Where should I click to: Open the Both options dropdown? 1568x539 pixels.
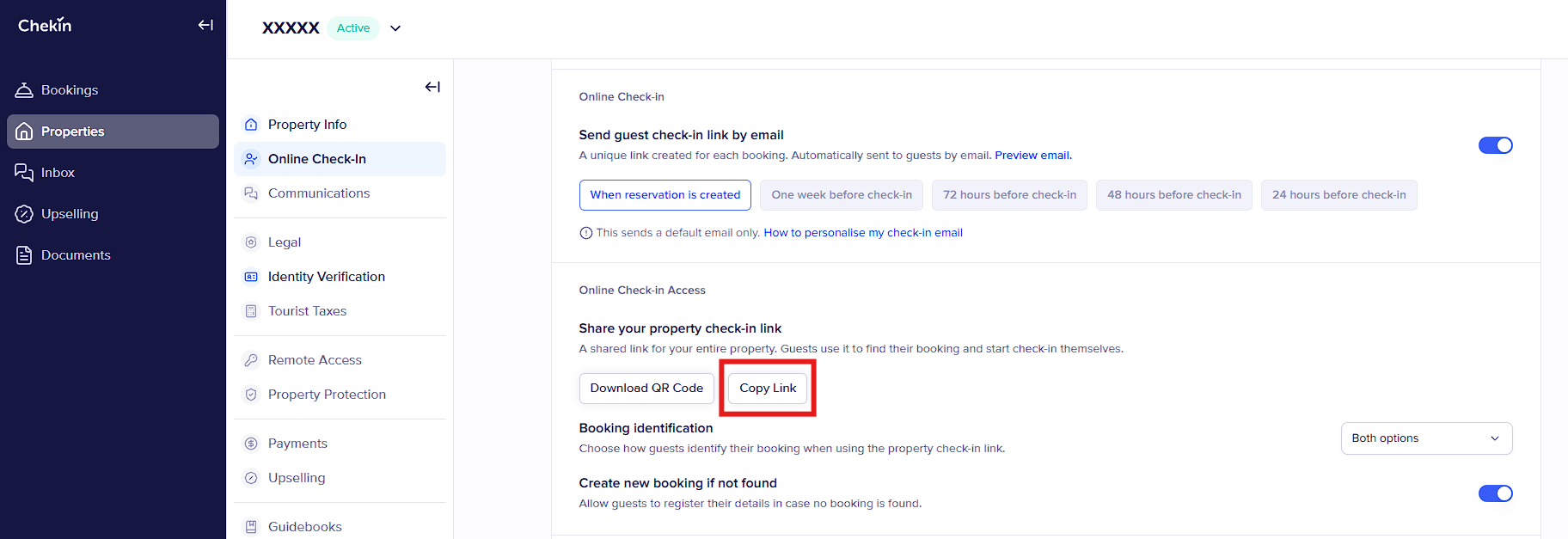[x=1426, y=438]
